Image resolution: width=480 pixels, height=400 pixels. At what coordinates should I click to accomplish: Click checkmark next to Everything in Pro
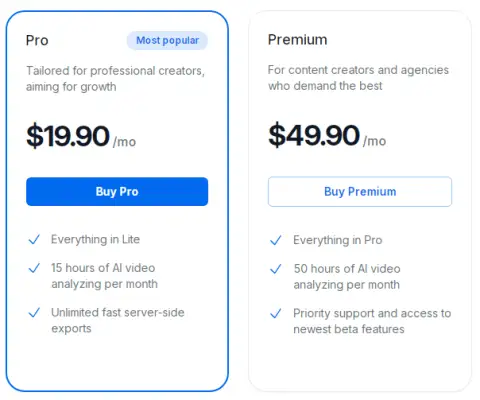(276, 240)
